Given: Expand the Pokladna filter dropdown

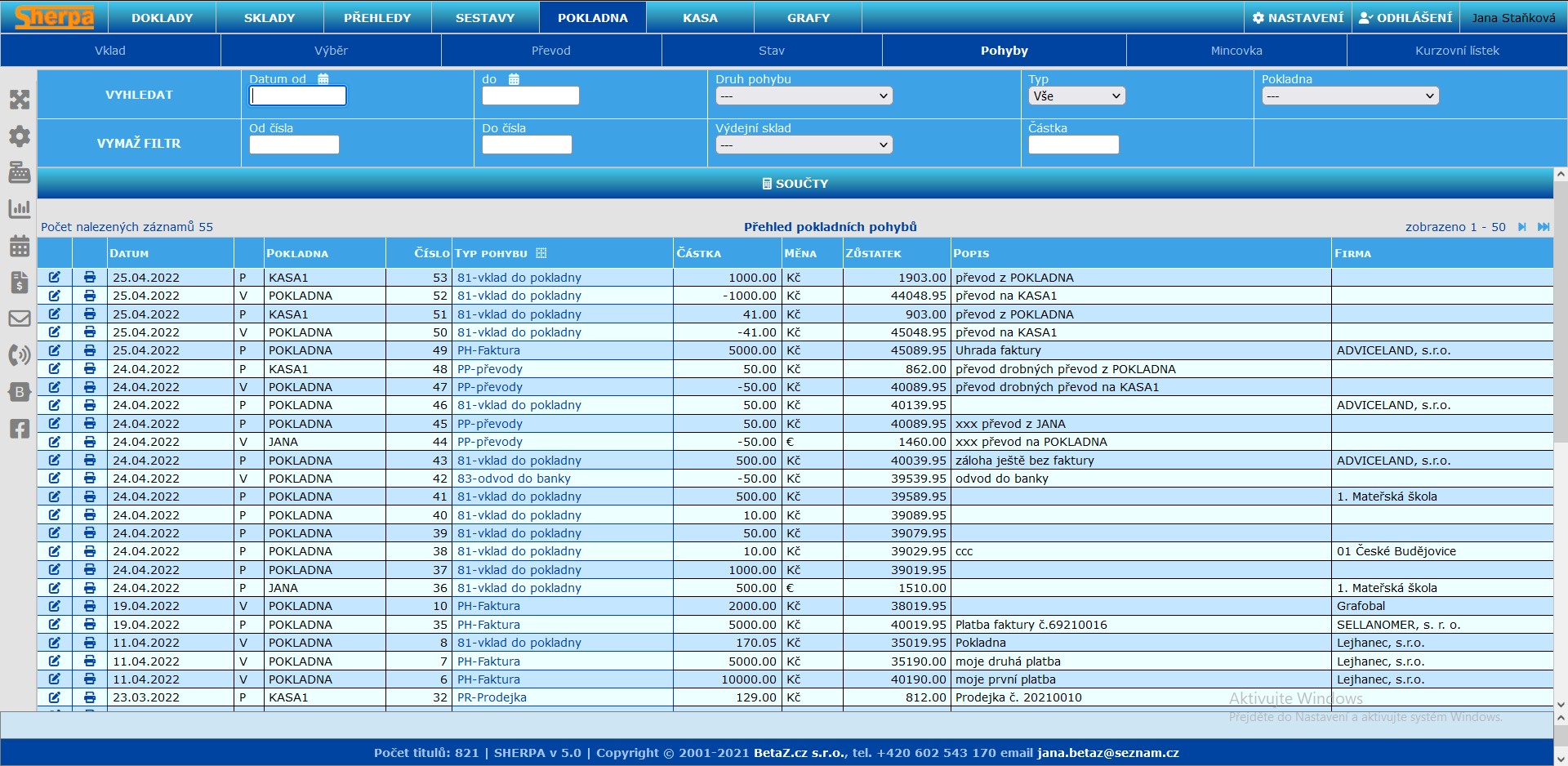Looking at the screenshot, I should click(1349, 96).
